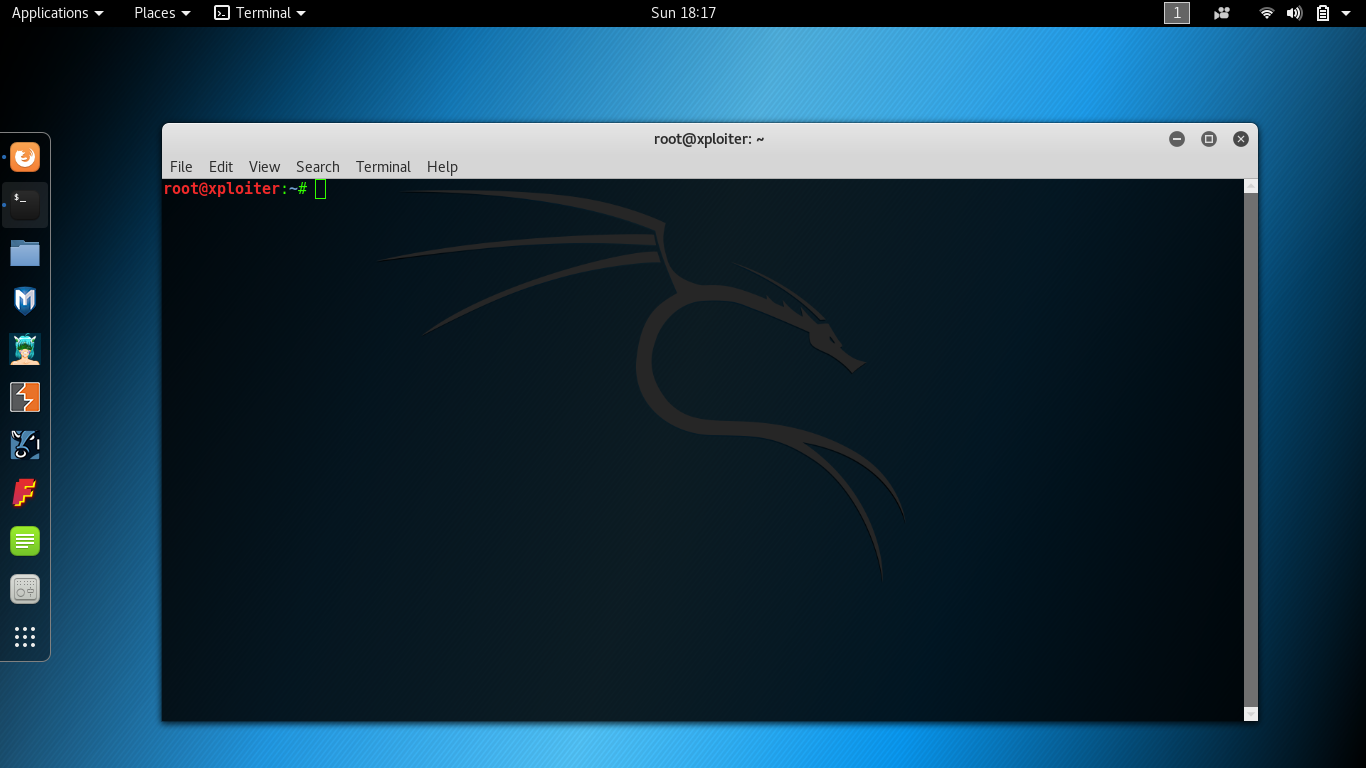
Task: Open the Help menu in terminal
Action: coord(442,167)
